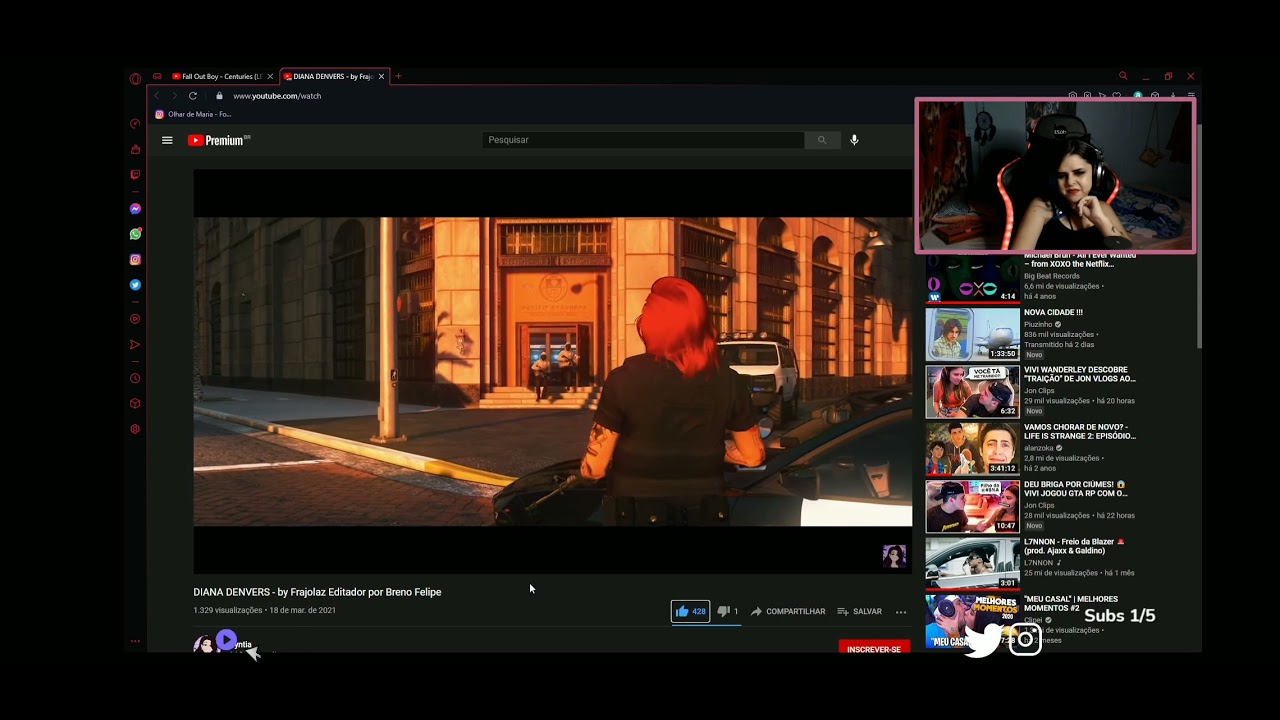
Task: Open Twitter in the sidebar
Action: (135, 285)
